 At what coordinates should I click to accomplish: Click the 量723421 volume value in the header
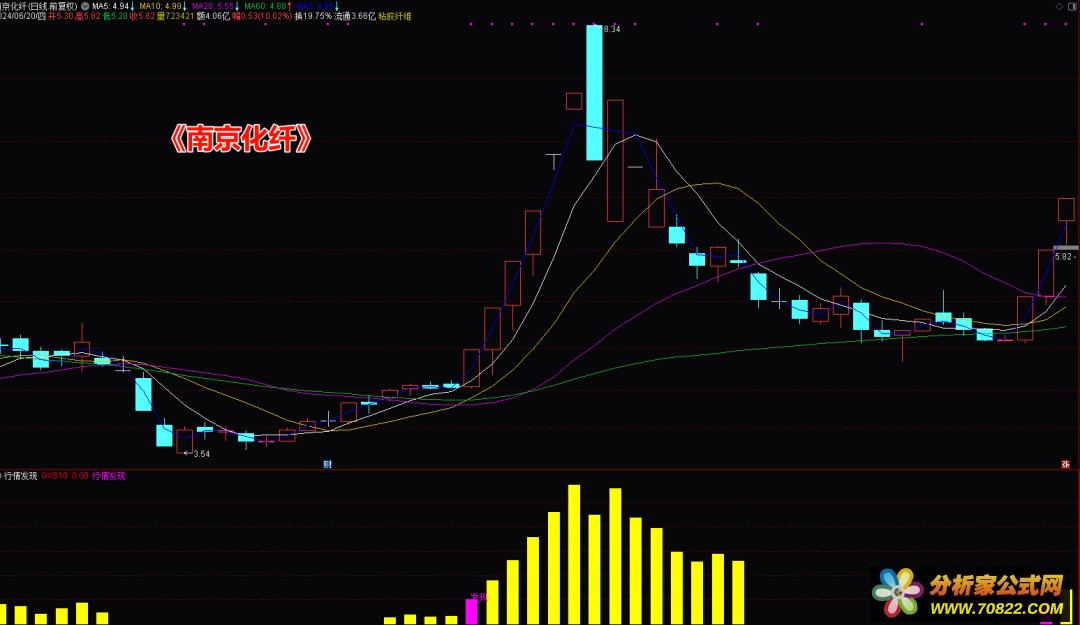pos(175,16)
